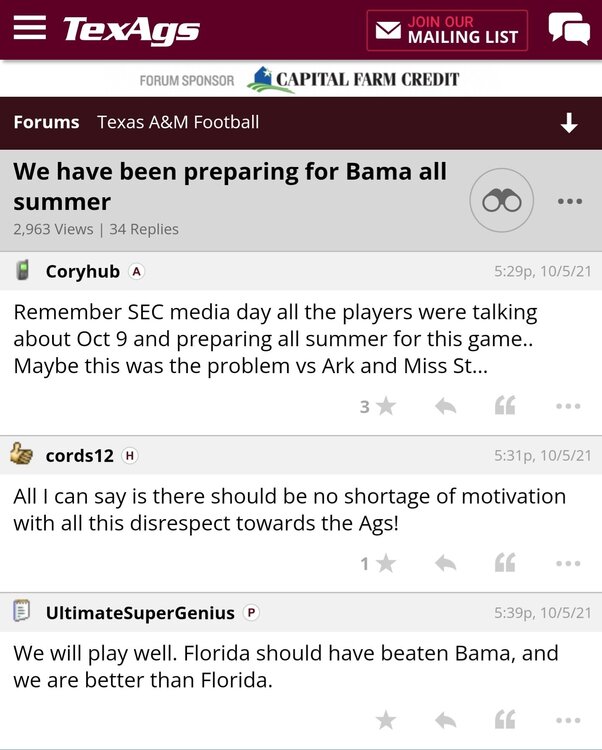Visit the Capital Farm Credit sponsor banner
602x750 pixels.
(353, 80)
